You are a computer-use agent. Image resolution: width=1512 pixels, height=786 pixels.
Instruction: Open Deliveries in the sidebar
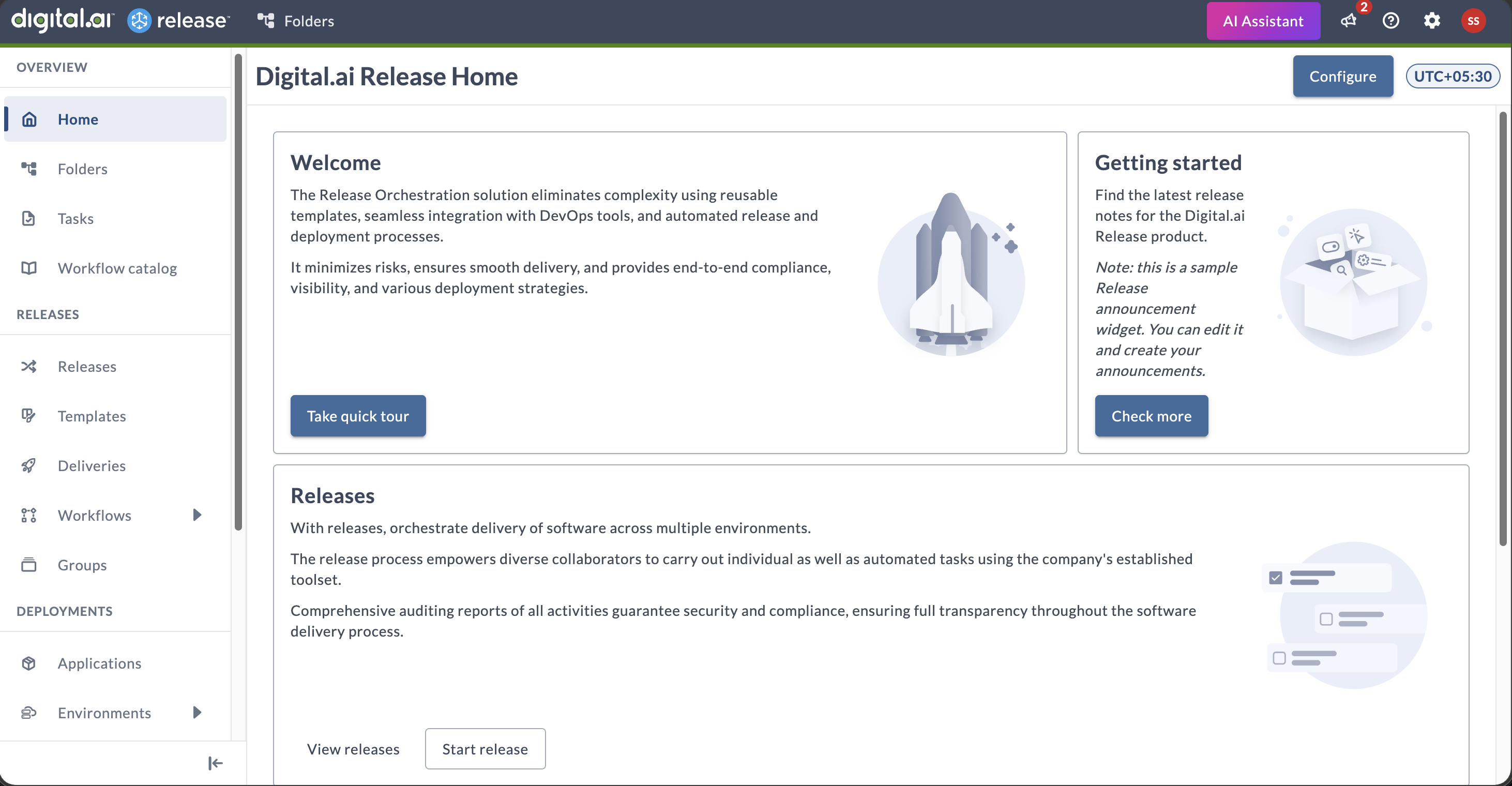115,465
